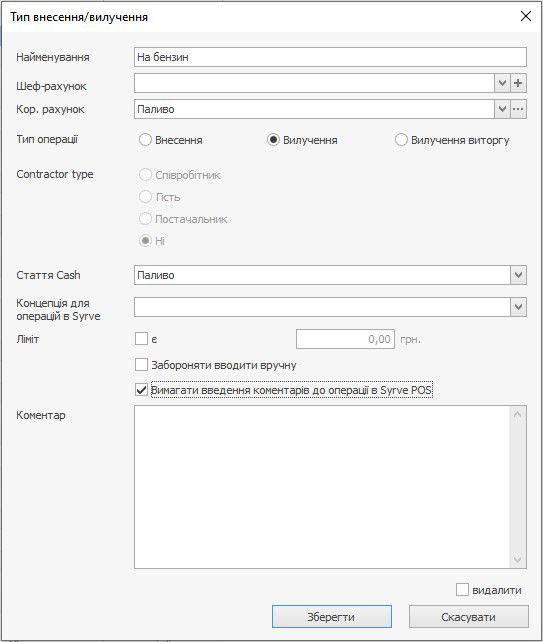The image size is (543, 642).
Task: Select the Внесення radio button
Action: pyautogui.click(x=145, y=140)
